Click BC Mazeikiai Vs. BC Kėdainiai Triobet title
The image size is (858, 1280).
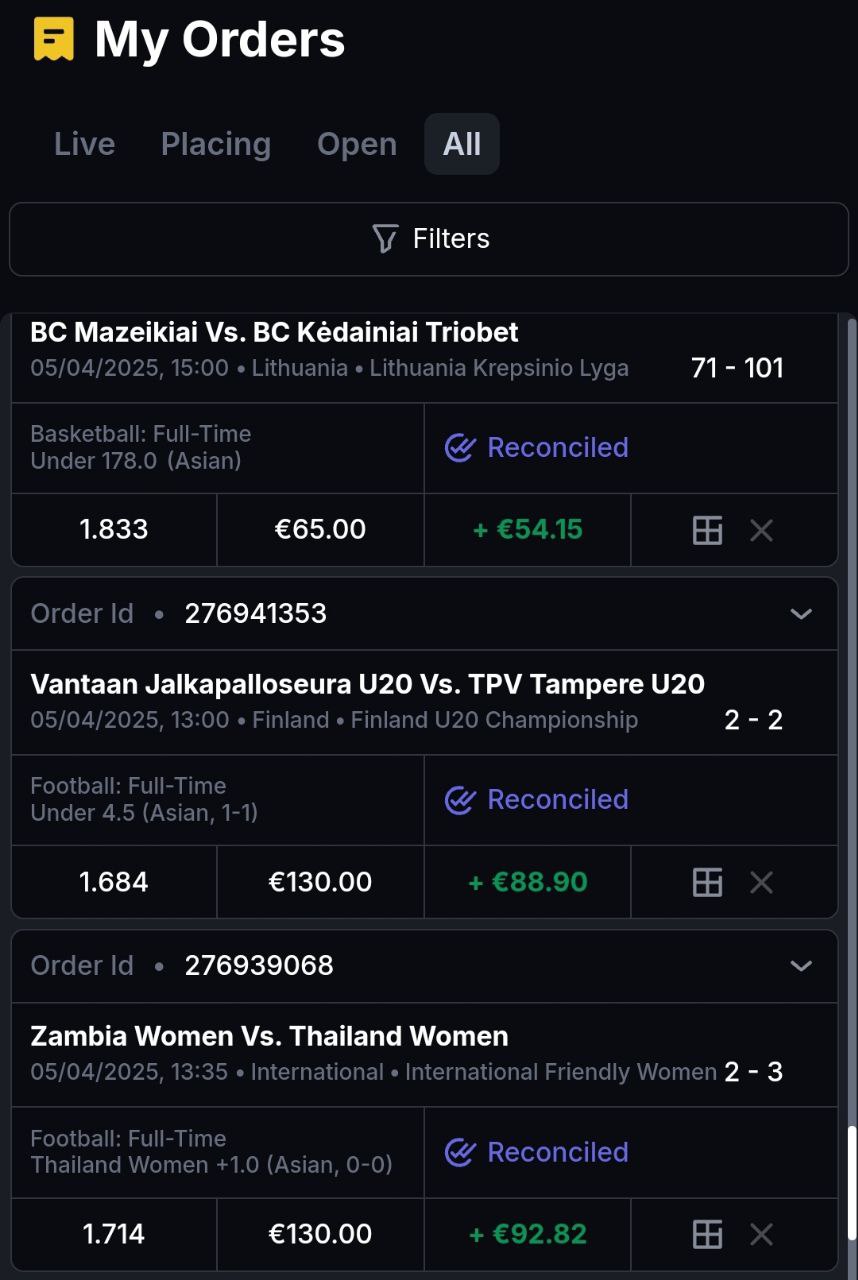tap(274, 332)
